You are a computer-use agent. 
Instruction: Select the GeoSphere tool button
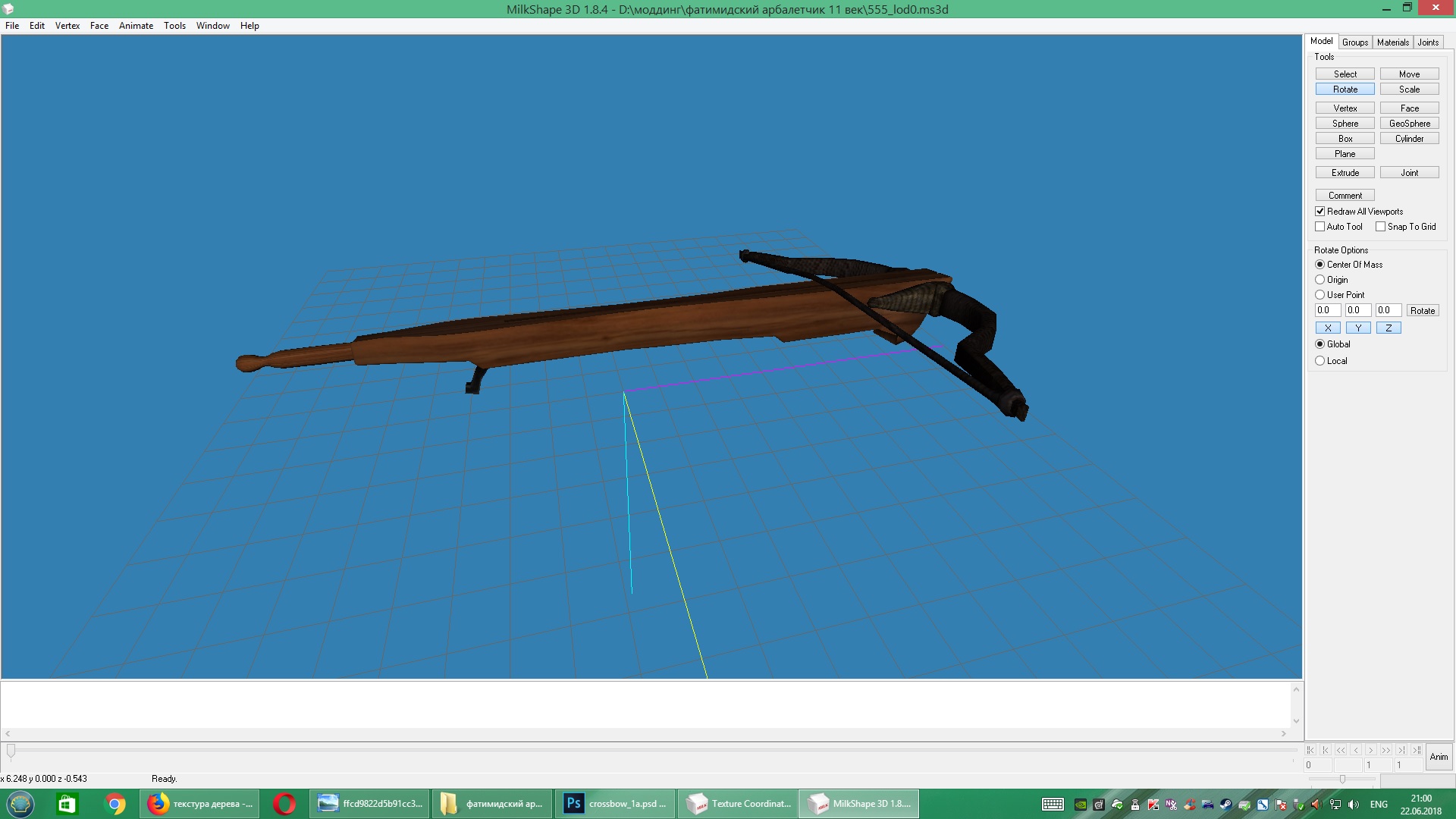point(1409,124)
